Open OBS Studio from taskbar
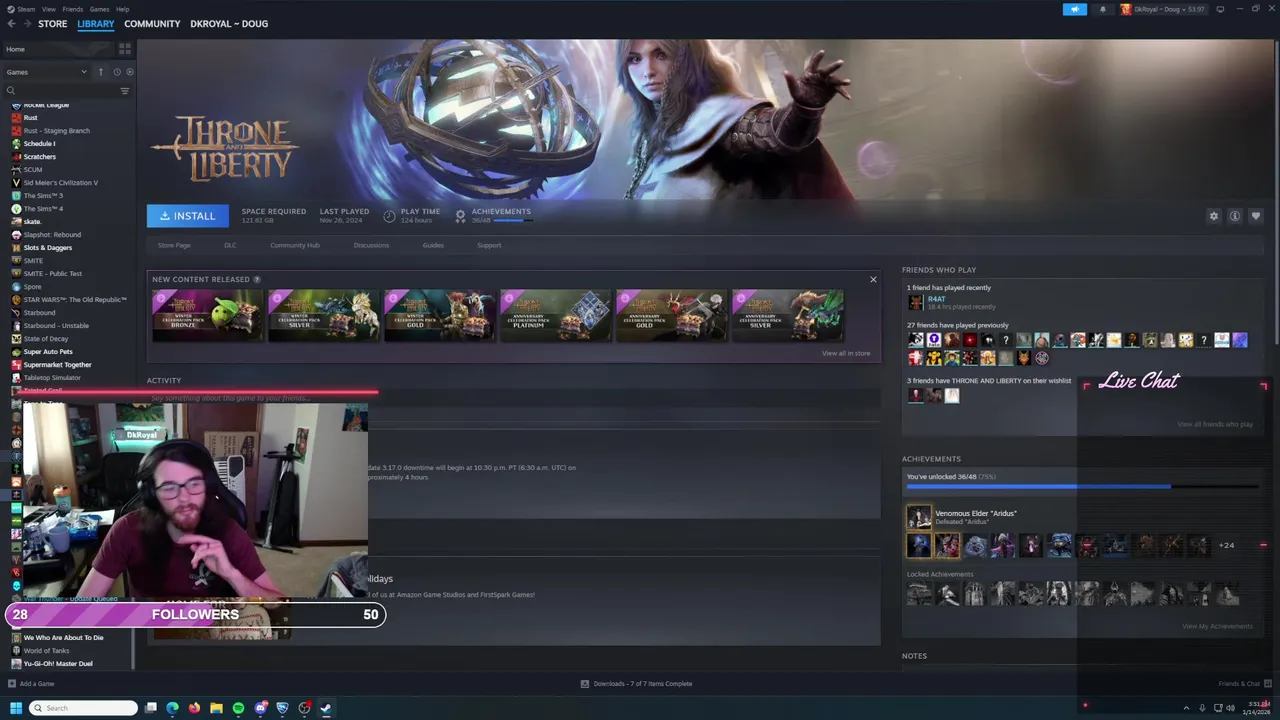The image size is (1280, 720). 304,708
